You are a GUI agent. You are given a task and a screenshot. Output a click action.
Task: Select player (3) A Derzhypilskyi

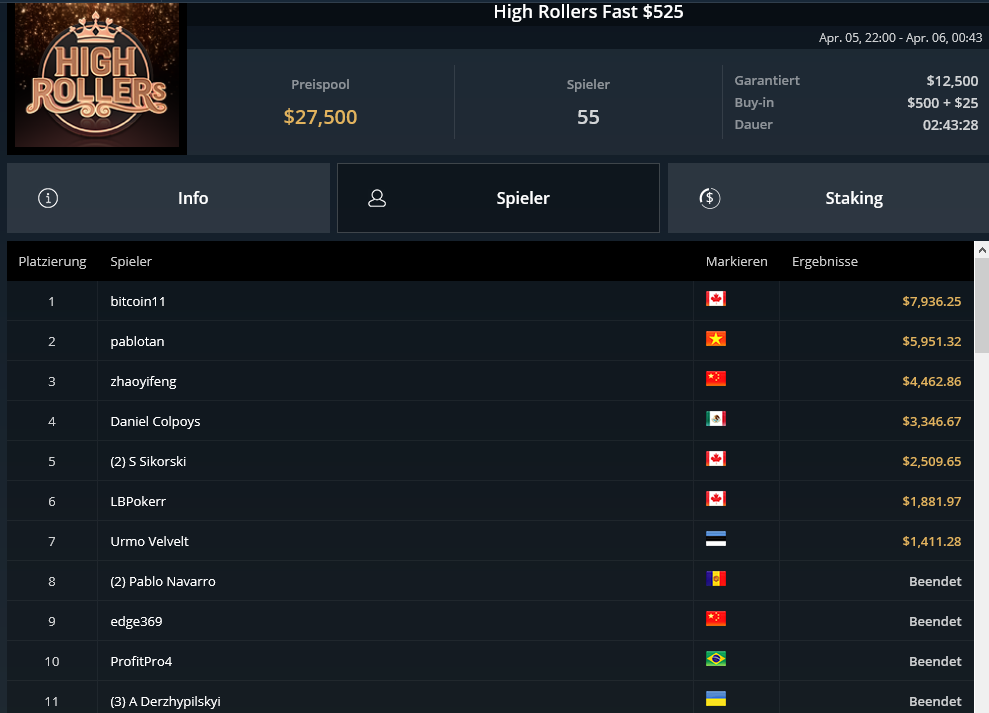point(165,702)
